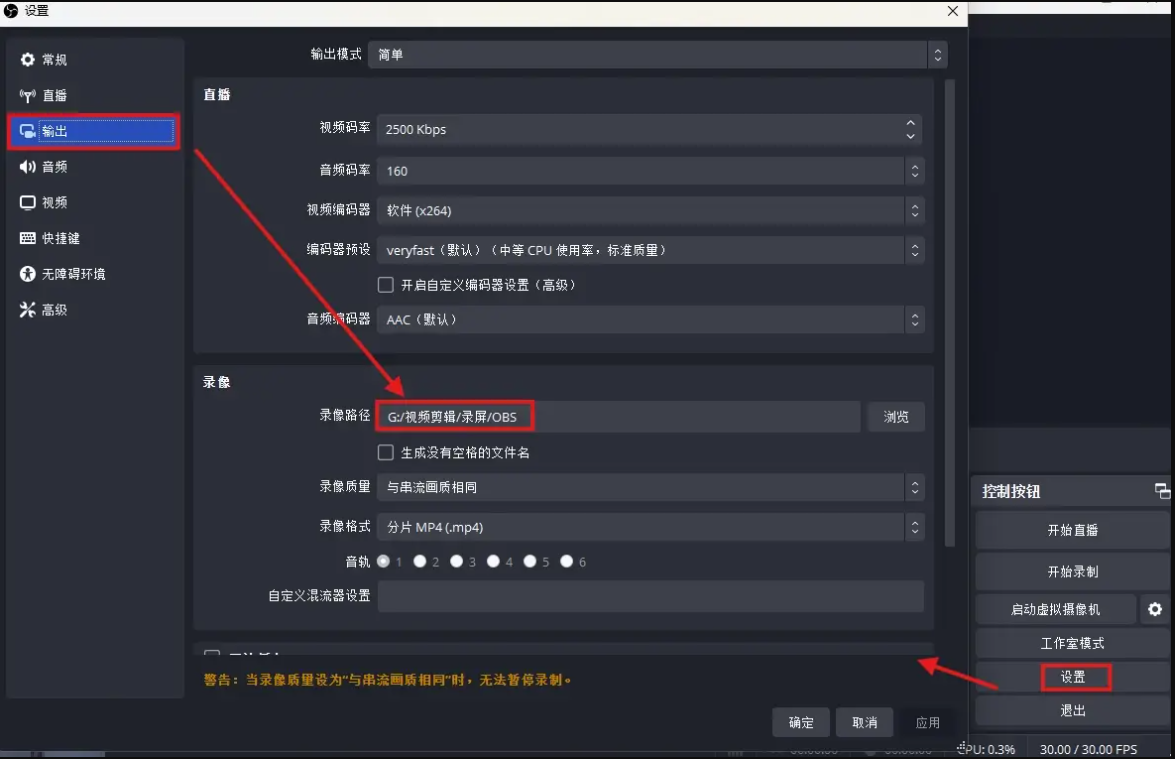Click 退出 in the controls panel
This screenshot has width=1175, height=759.
tap(1072, 710)
